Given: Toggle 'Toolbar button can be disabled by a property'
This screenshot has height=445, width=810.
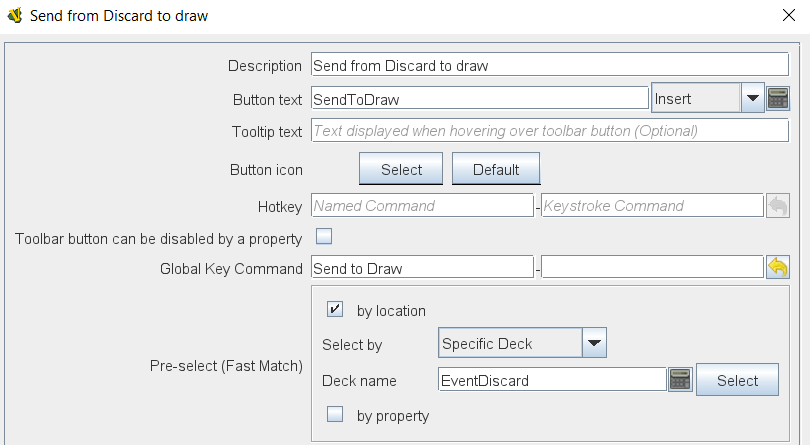Looking at the screenshot, I should click(x=324, y=237).
